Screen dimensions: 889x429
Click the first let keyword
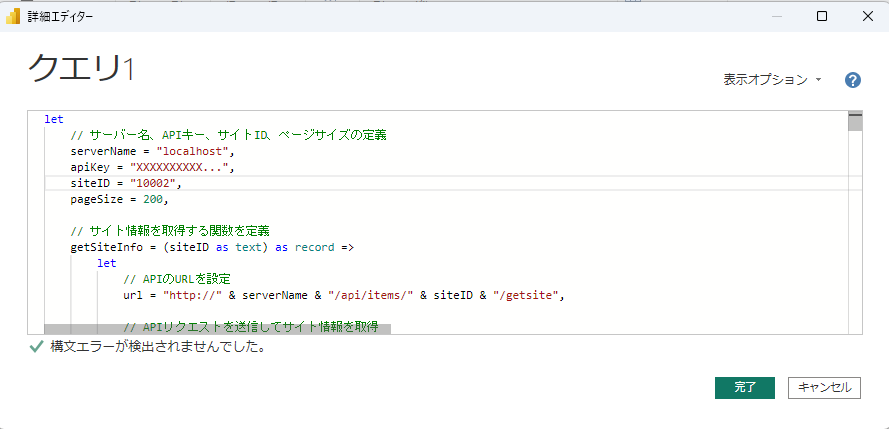point(54,120)
